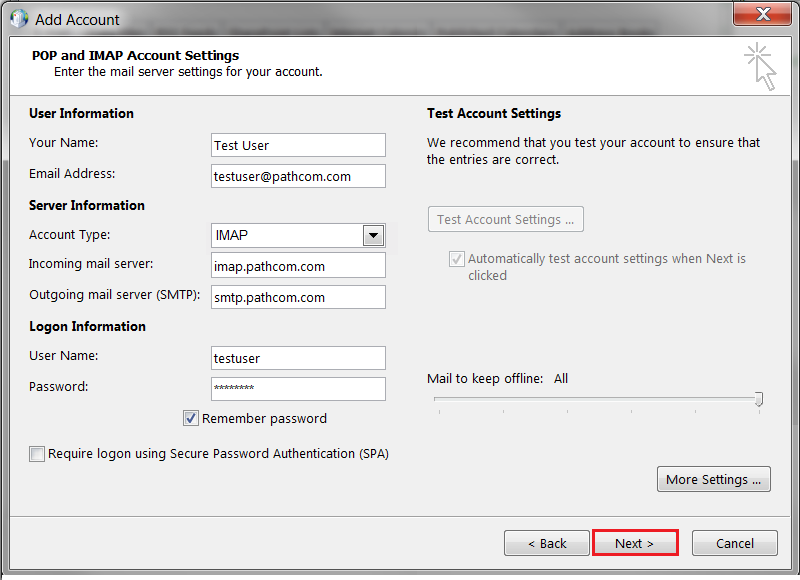Close the Add Account dialog
The image size is (800, 580).
click(763, 15)
